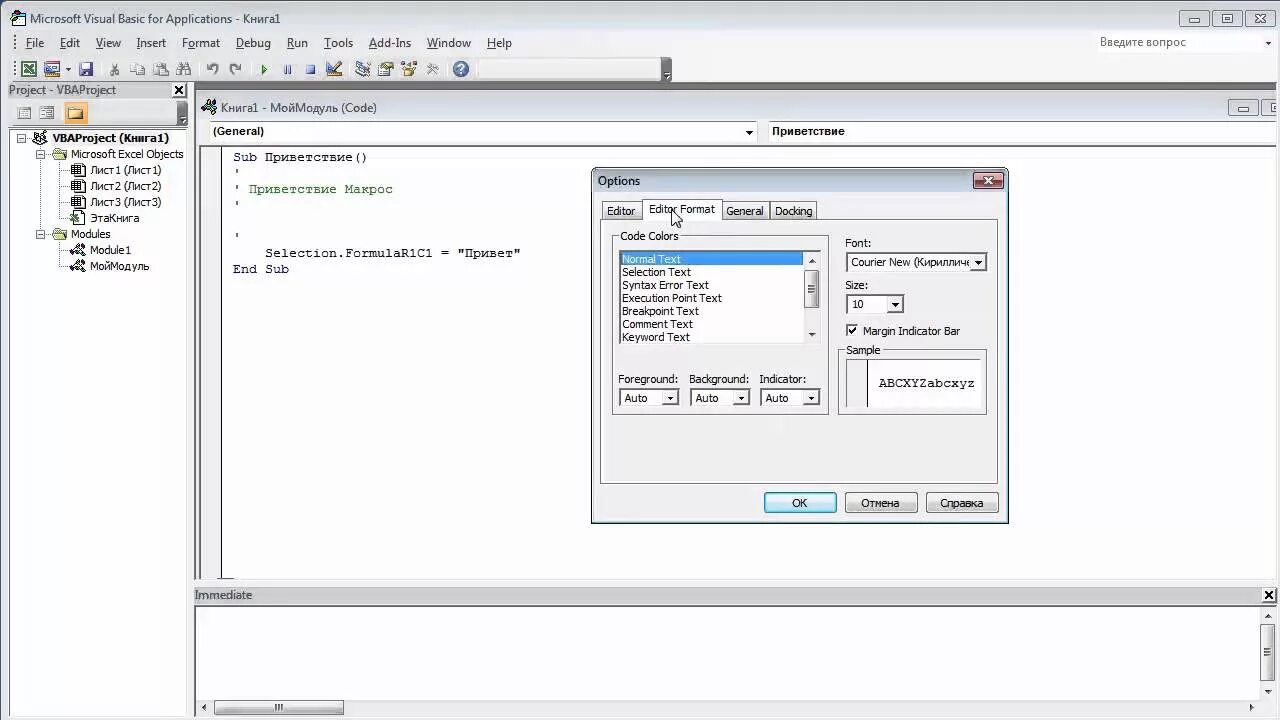Toggle Design Mode icon
1280x720 pixels.
click(334, 69)
